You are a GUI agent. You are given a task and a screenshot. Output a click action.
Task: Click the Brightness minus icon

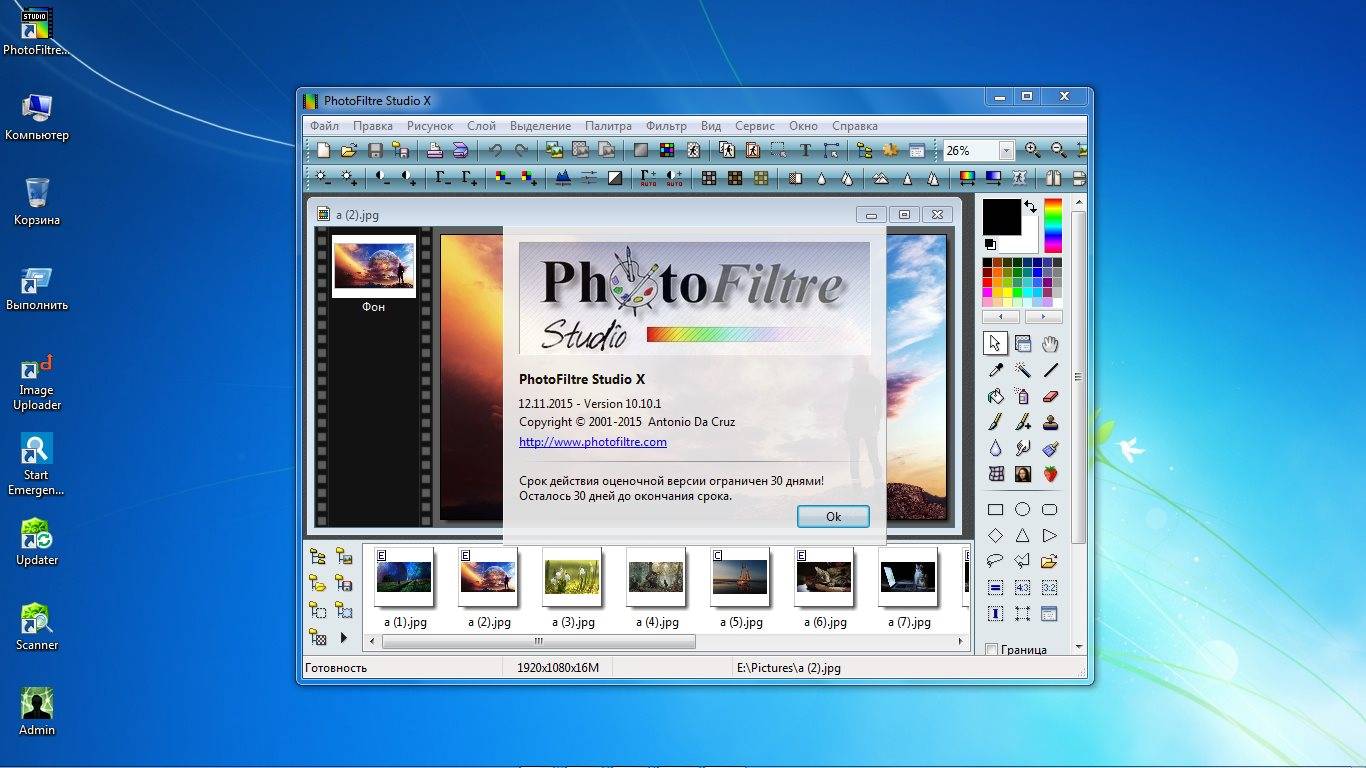[323, 178]
